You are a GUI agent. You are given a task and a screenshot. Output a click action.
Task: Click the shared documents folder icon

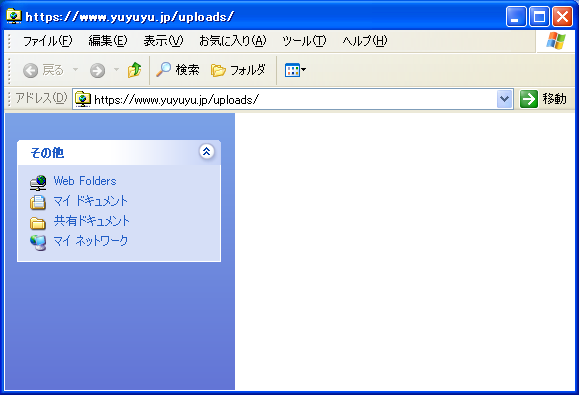(x=38, y=223)
